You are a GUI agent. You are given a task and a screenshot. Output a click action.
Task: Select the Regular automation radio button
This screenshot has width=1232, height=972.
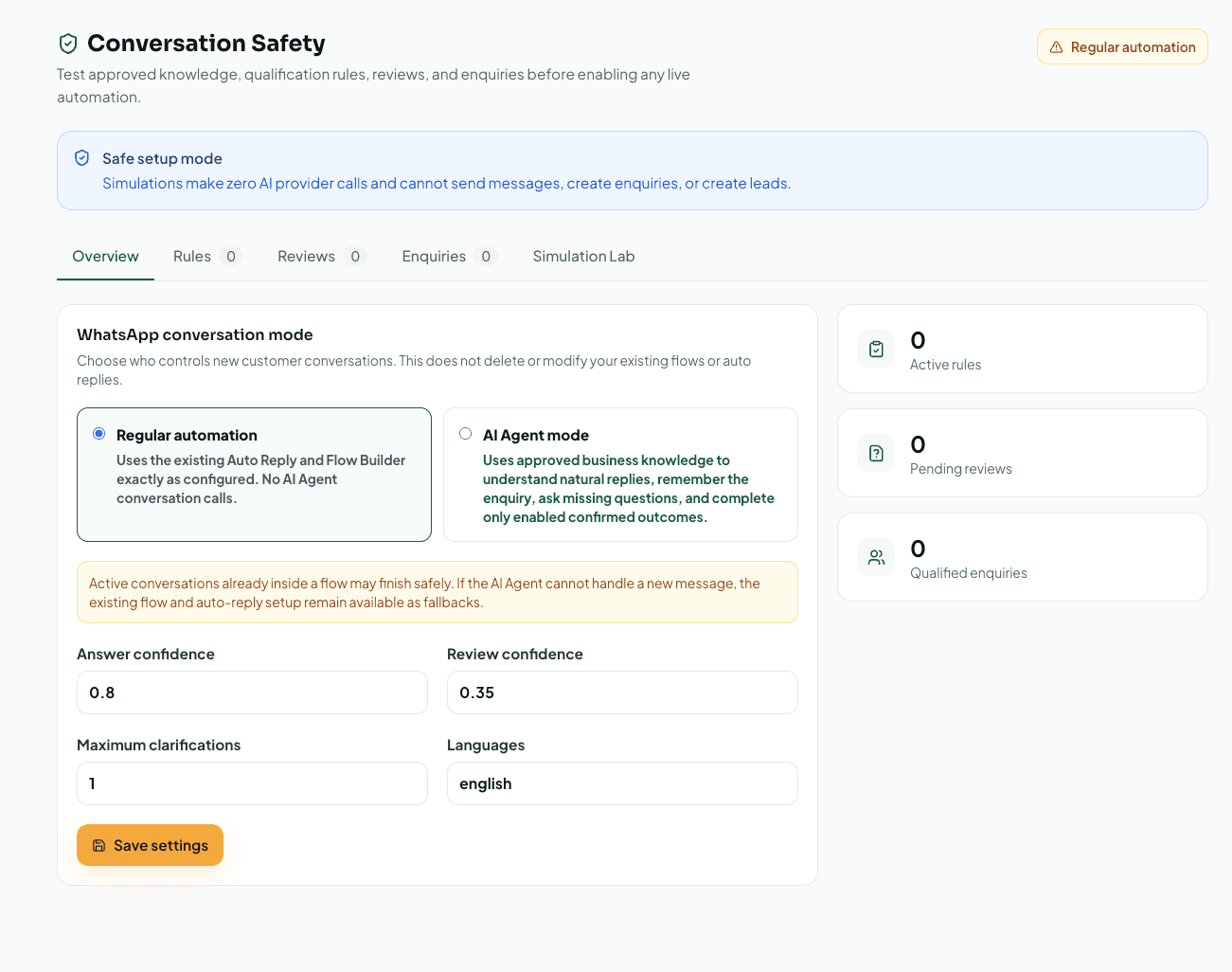click(98, 434)
